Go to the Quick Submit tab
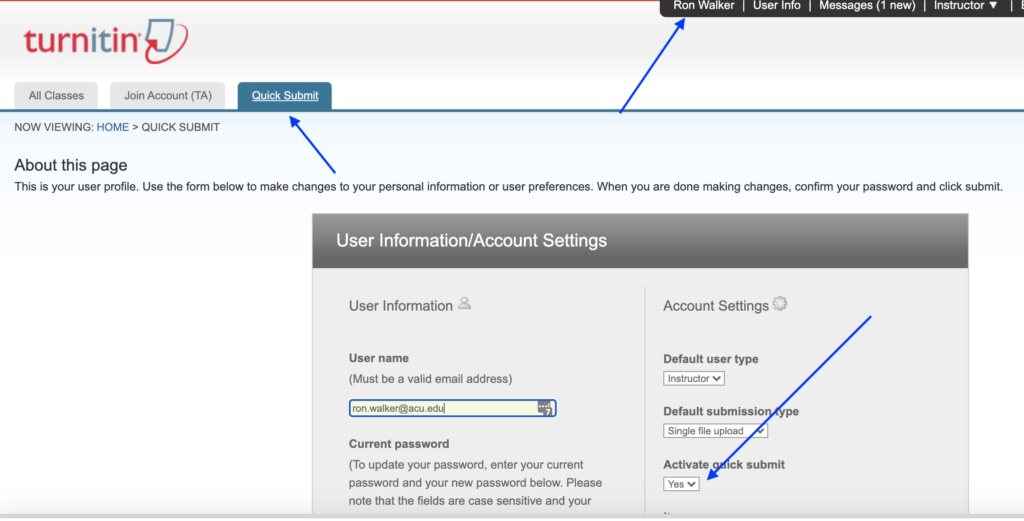 point(285,96)
